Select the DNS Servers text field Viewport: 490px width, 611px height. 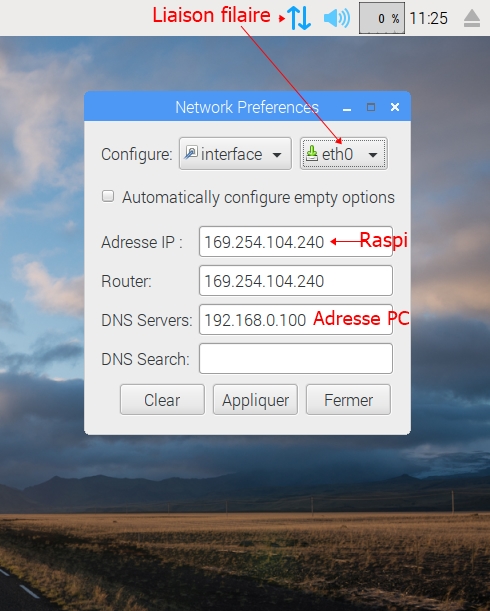pos(295,320)
